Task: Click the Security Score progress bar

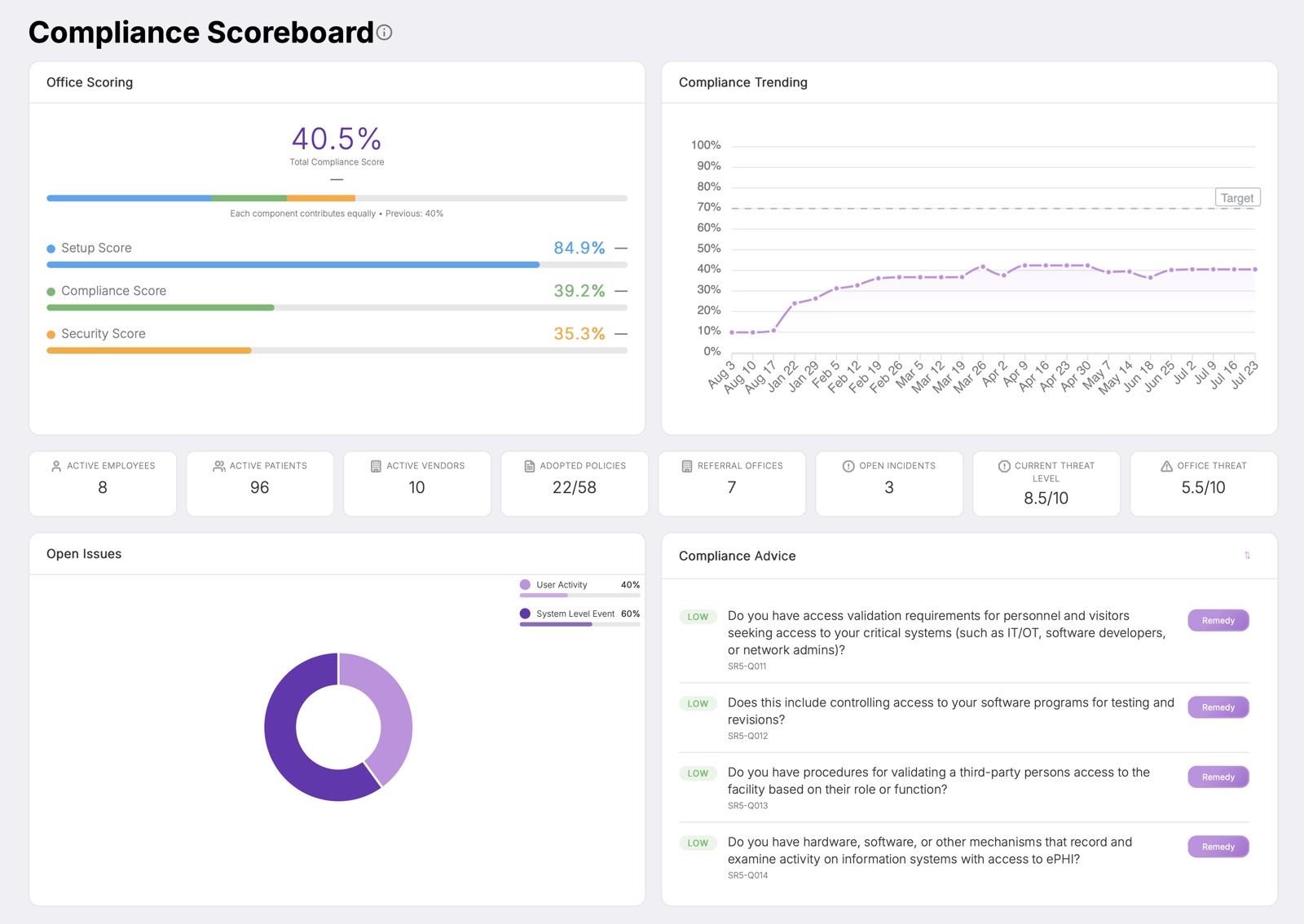Action: click(337, 350)
